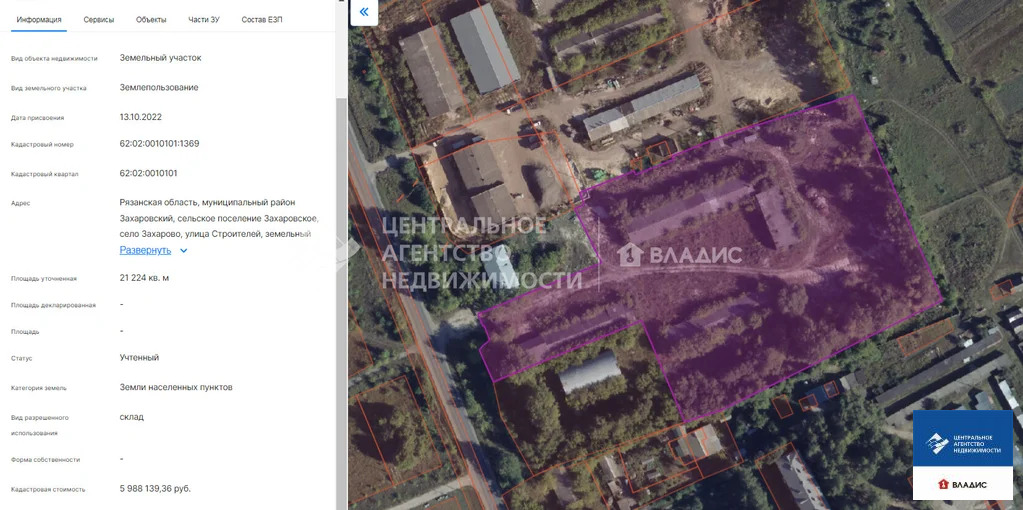Select the date value 13.10.2022
Viewport: 1023px width, 510px height.
tap(140, 117)
